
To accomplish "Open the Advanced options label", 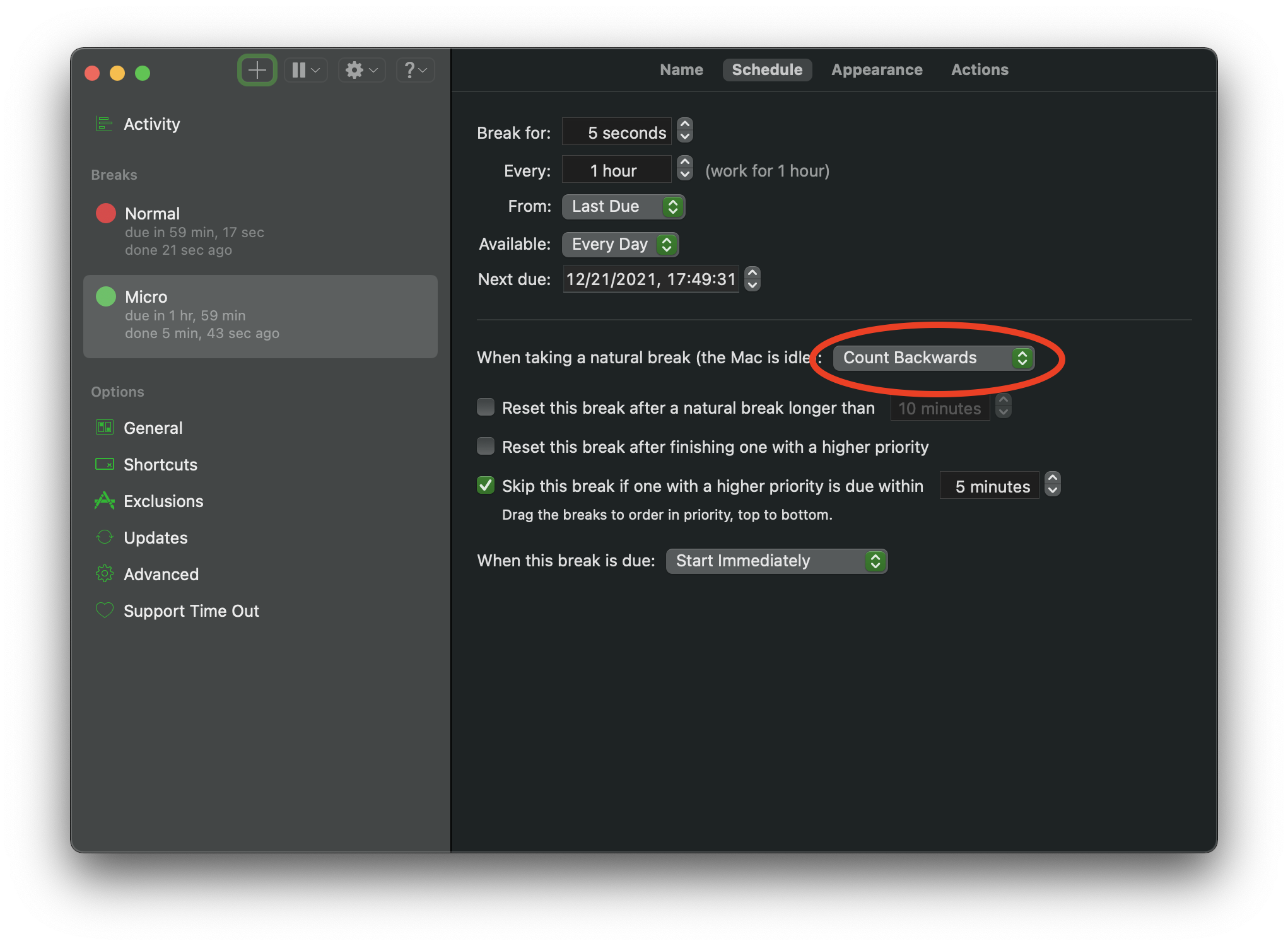I will click(x=161, y=574).
